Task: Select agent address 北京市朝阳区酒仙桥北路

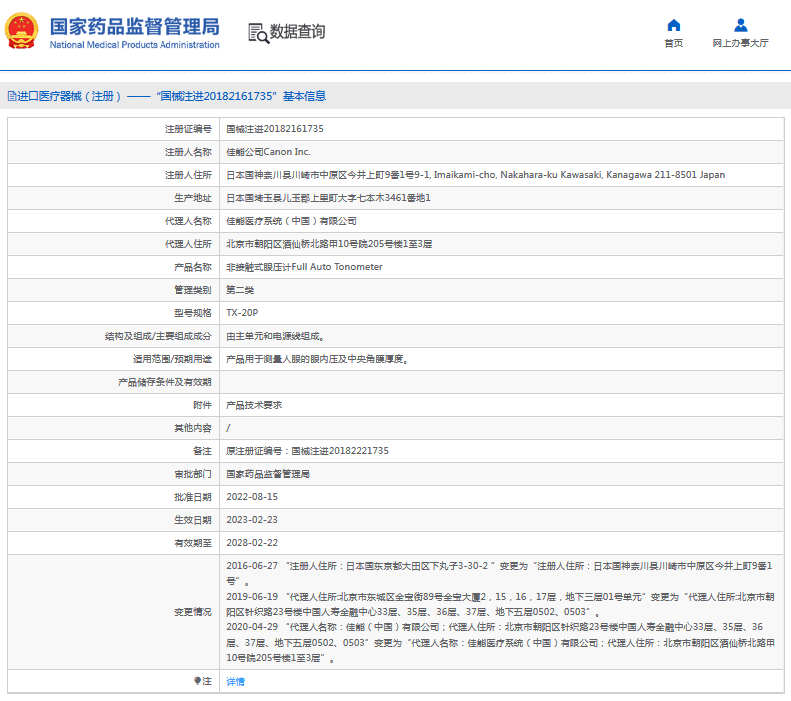Action: [329, 244]
